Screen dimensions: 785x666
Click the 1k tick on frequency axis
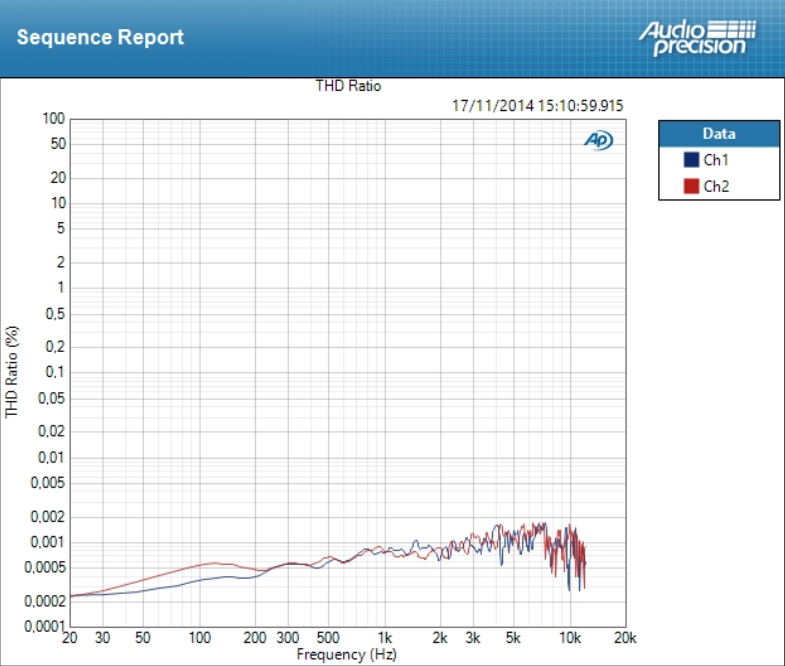(x=384, y=638)
